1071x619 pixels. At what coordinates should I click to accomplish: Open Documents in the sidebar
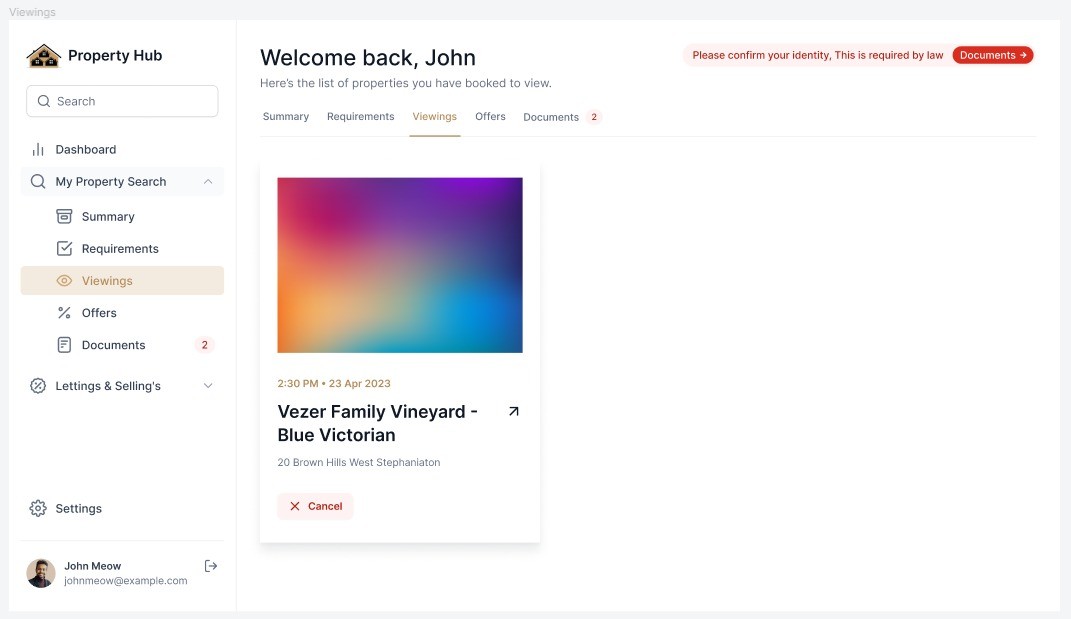(x=122, y=345)
